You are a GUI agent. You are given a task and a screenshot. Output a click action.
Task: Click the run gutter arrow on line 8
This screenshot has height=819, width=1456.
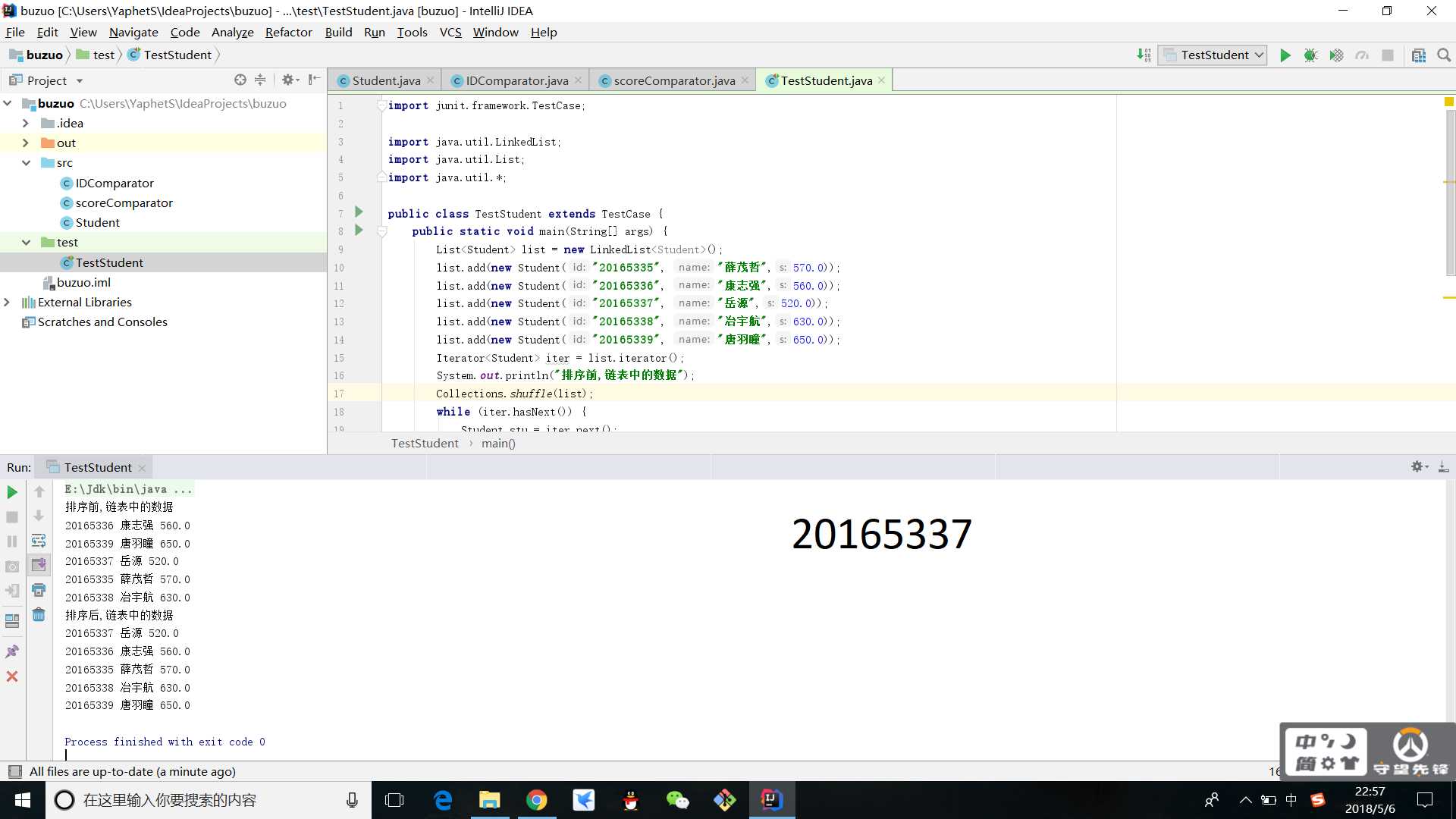click(359, 231)
